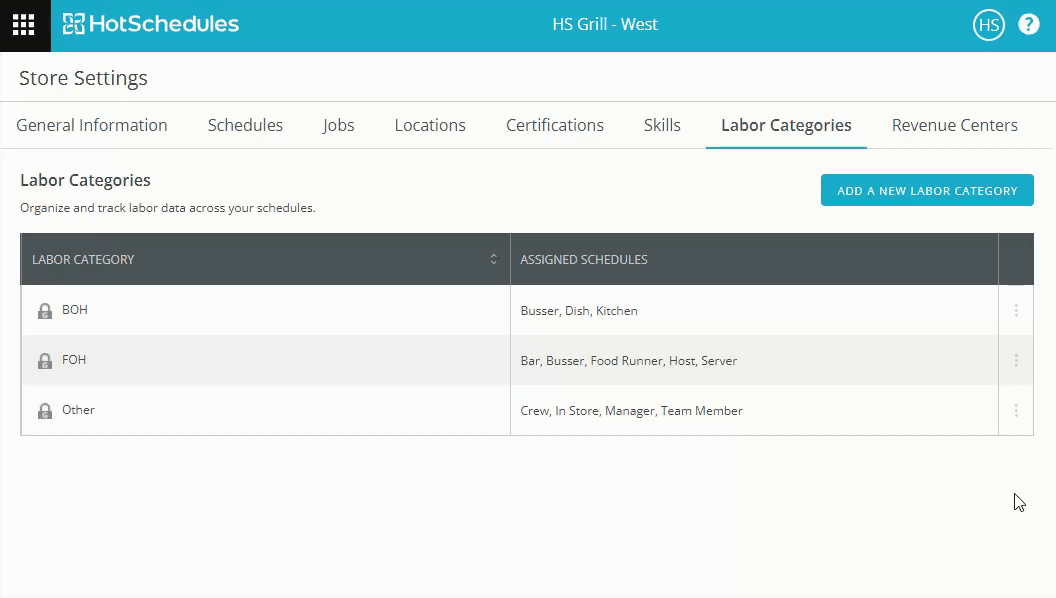Screen dimensions: 1056x598
Task: Switch to the General Information tab
Action: [92, 125]
